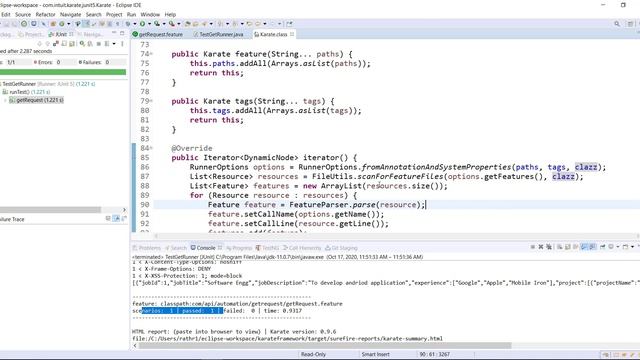Open the Source menu
Image resolution: width=640 pixels, height=360 pixels.
coord(23,14)
